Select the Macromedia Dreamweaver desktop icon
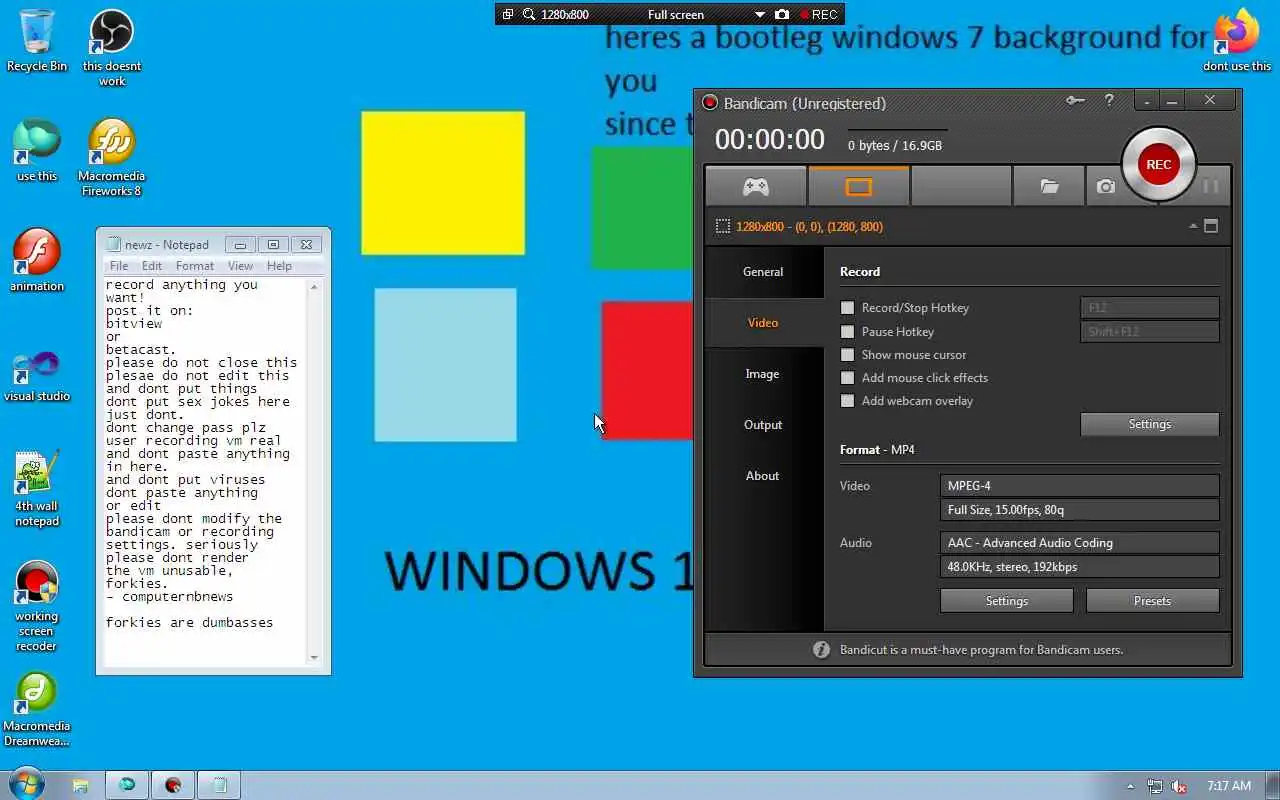This screenshot has height=800, width=1280. pos(37,710)
